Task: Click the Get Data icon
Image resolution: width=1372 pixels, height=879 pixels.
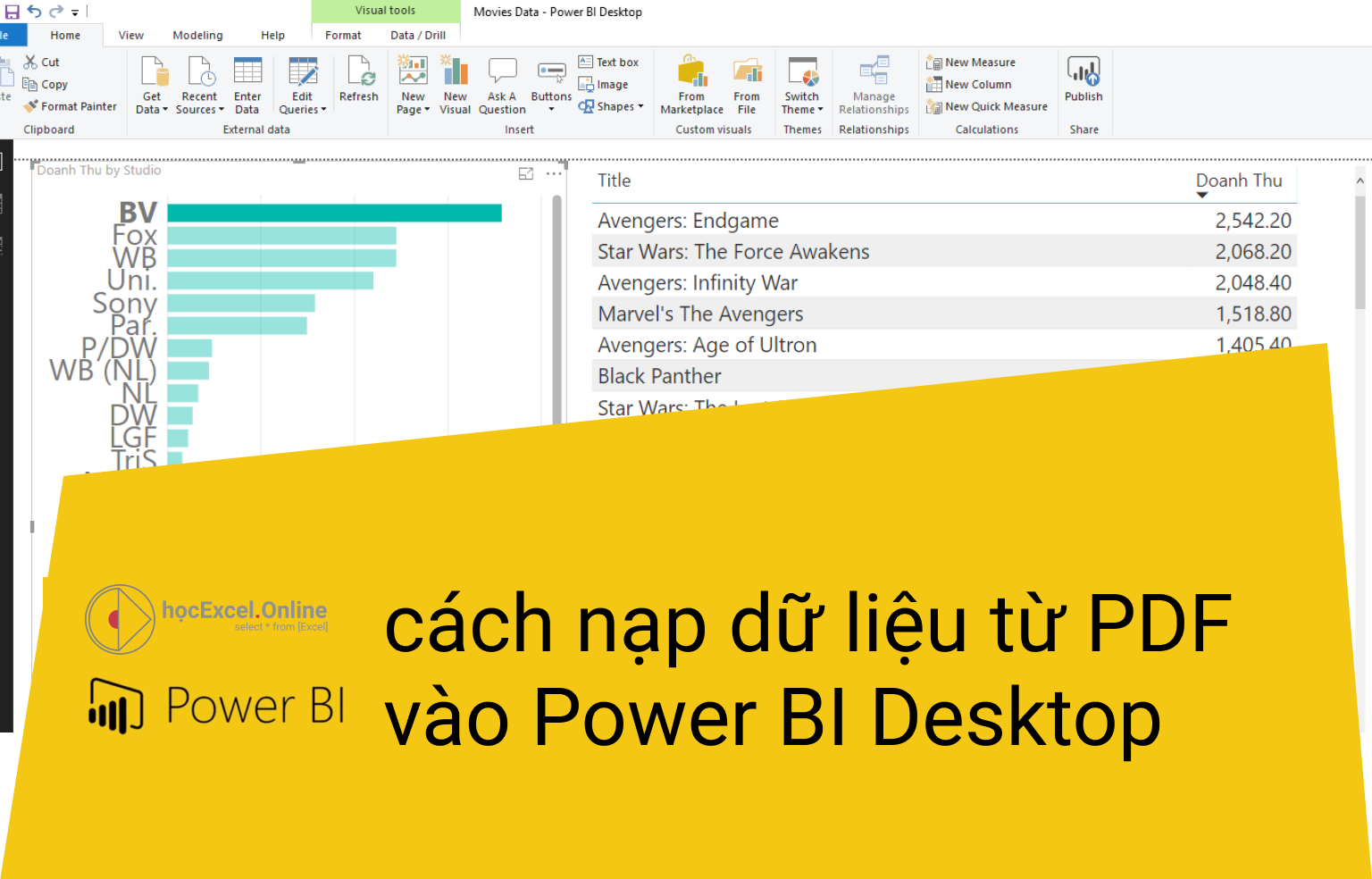Action: 154,71
